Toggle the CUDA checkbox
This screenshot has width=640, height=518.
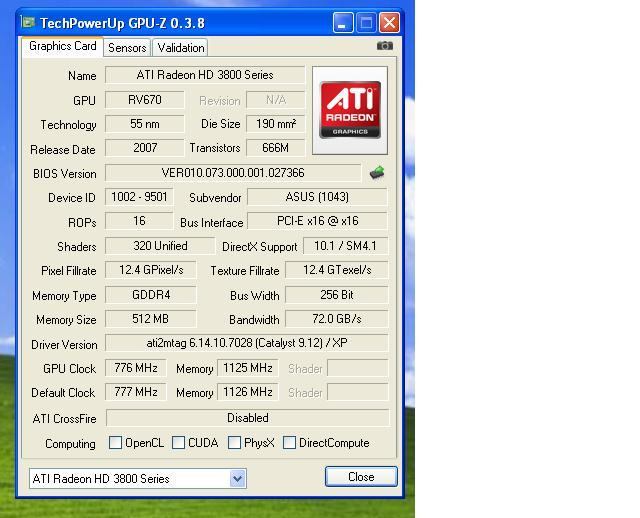[x=178, y=442]
